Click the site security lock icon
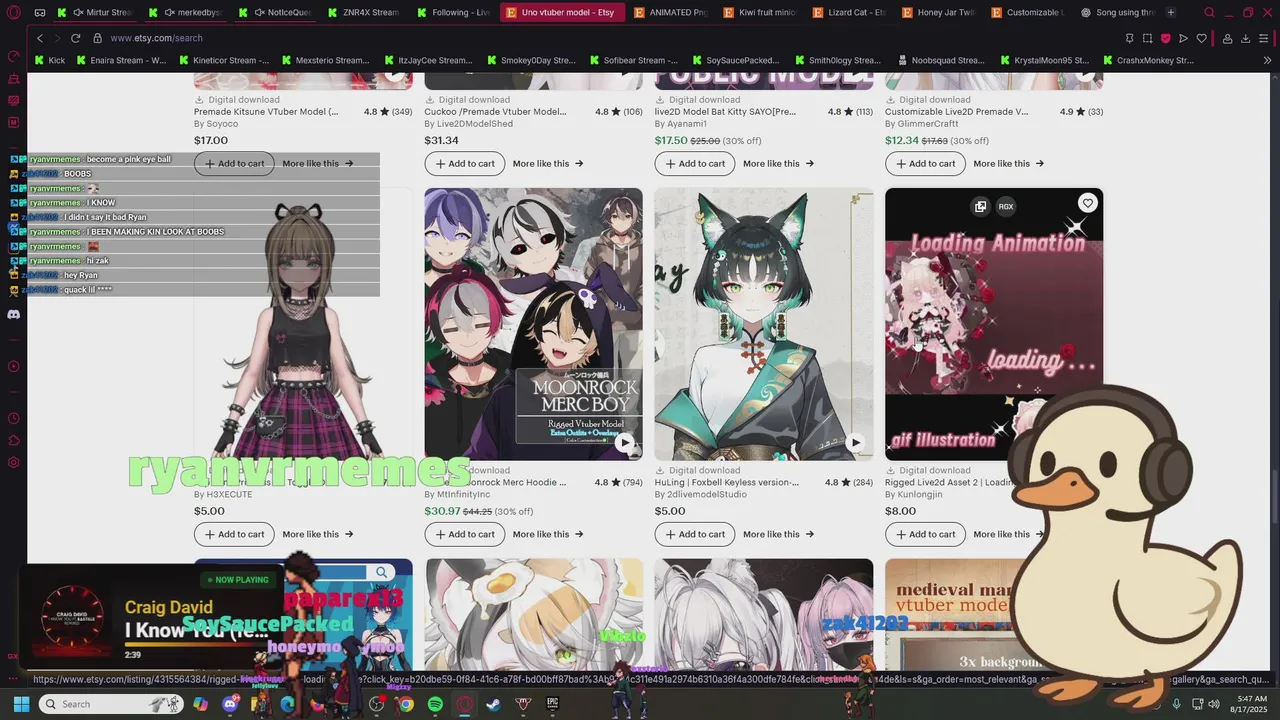 click(x=97, y=38)
